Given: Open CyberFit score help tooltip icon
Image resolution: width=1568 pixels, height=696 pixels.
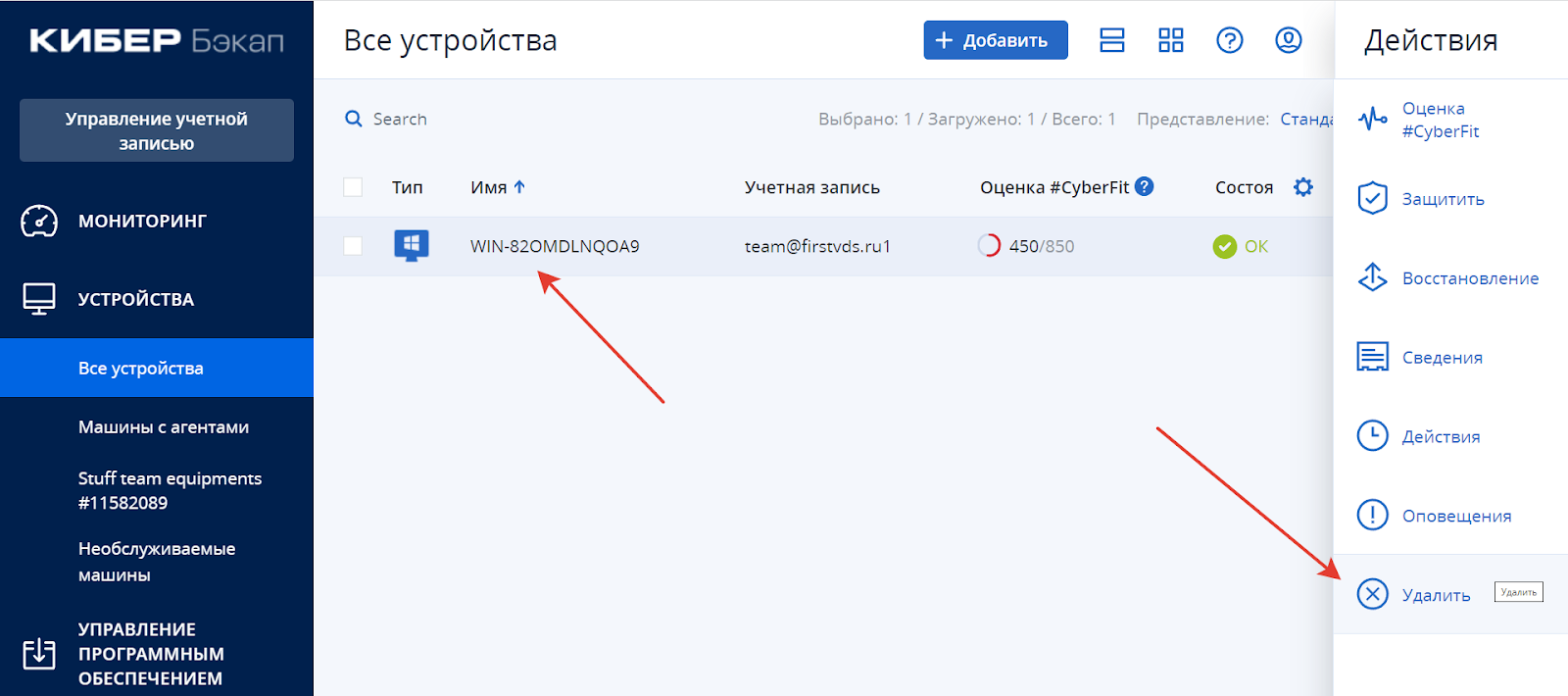Looking at the screenshot, I should [1144, 186].
